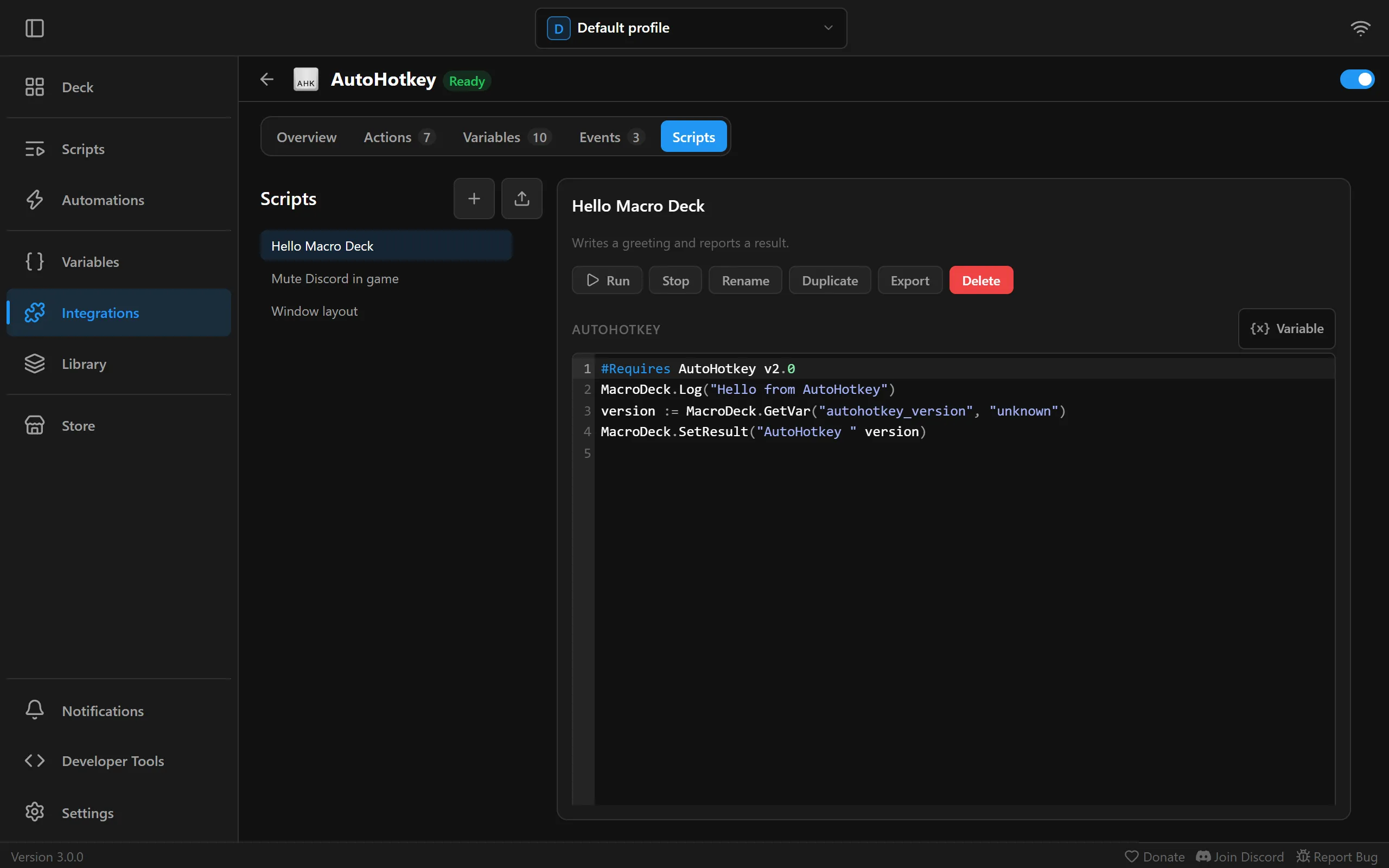Open the Store page
This screenshot has width=1389, height=868.
(x=119, y=425)
